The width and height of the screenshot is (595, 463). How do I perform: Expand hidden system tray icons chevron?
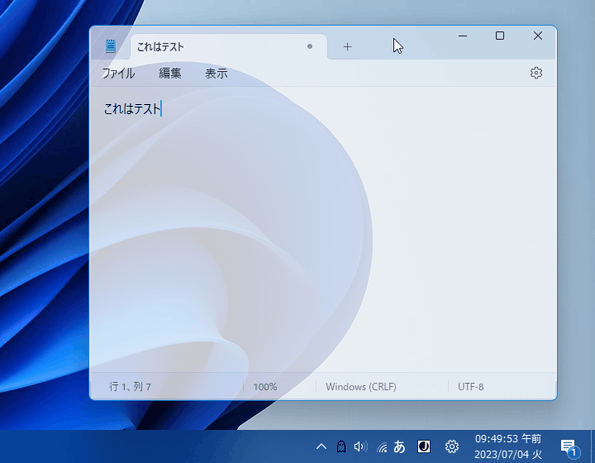321,447
